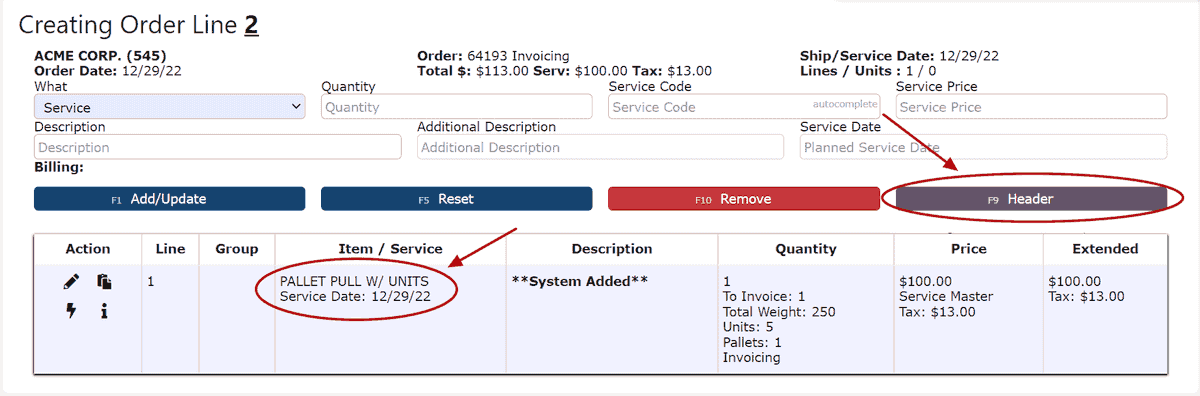Click into the Service Code autocomplete field
This screenshot has height=396, width=1200.
tap(743, 107)
